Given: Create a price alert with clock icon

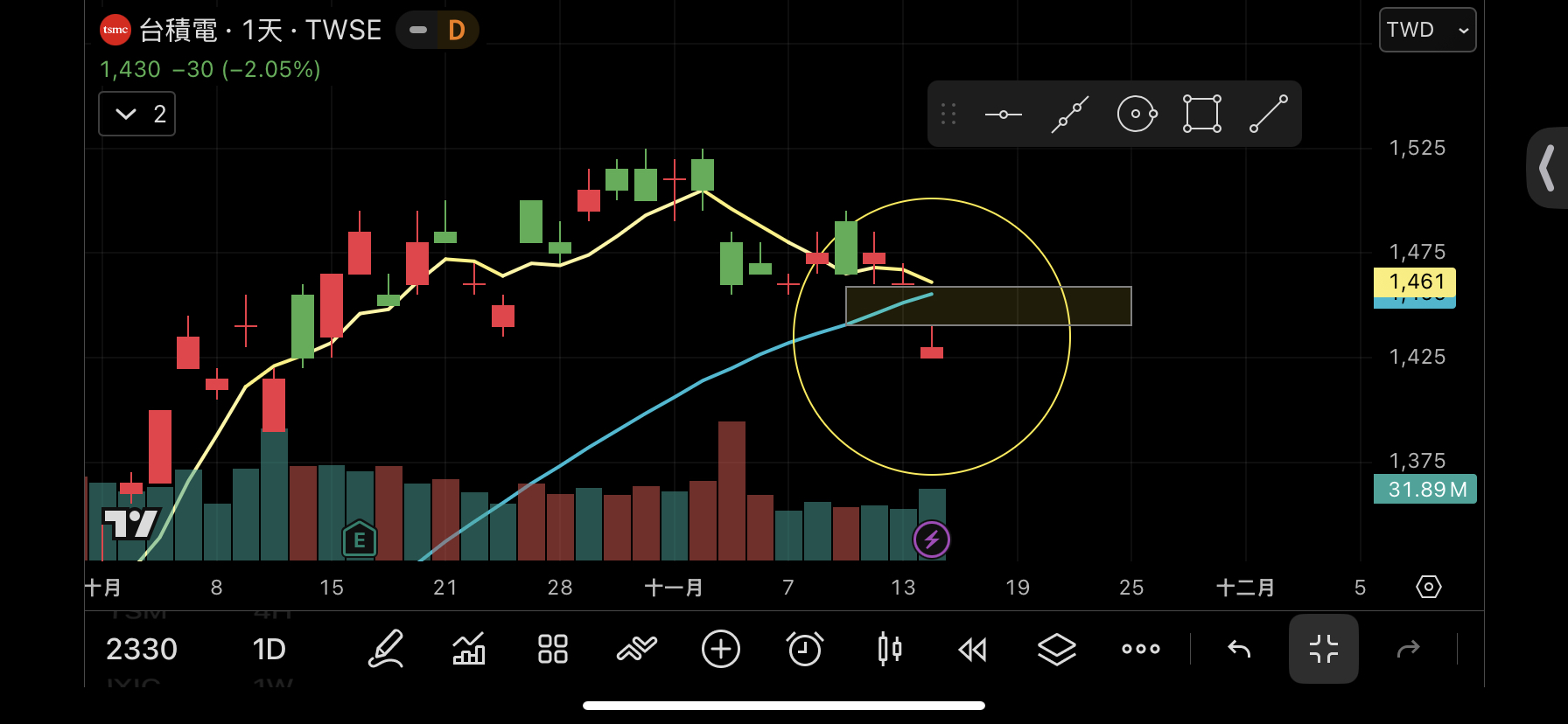Looking at the screenshot, I should click(x=805, y=649).
